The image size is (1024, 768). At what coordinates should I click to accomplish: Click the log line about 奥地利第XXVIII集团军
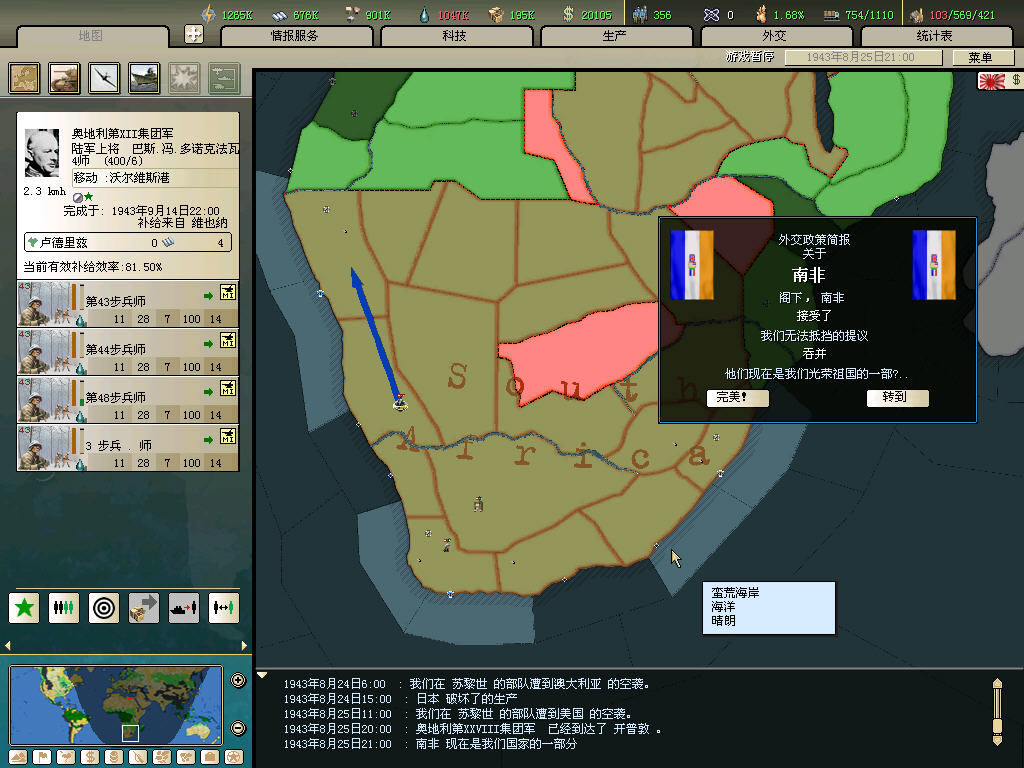(539, 729)
